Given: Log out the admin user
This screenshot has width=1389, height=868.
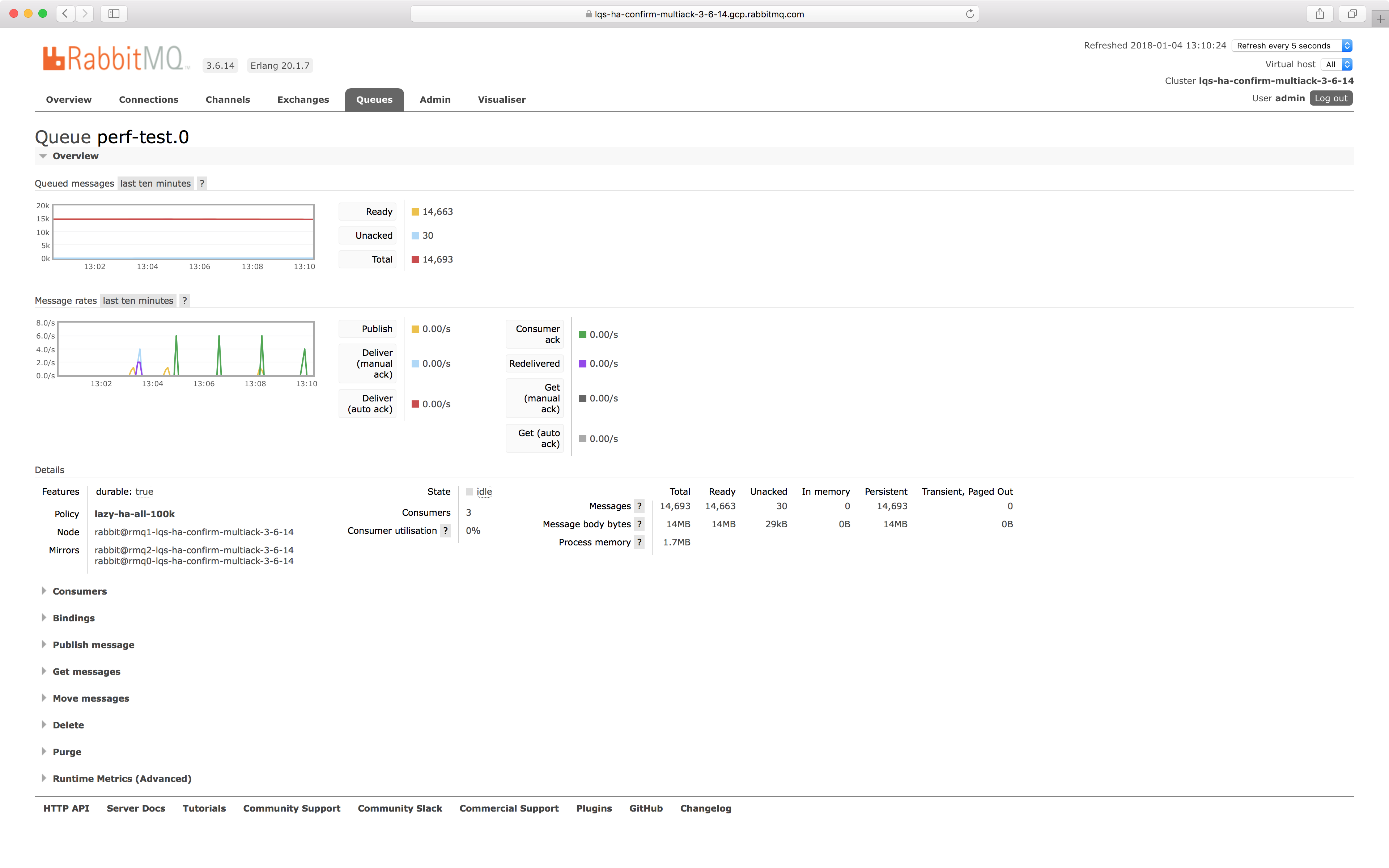Looking at the screenshot, I should coord(1330,98).
